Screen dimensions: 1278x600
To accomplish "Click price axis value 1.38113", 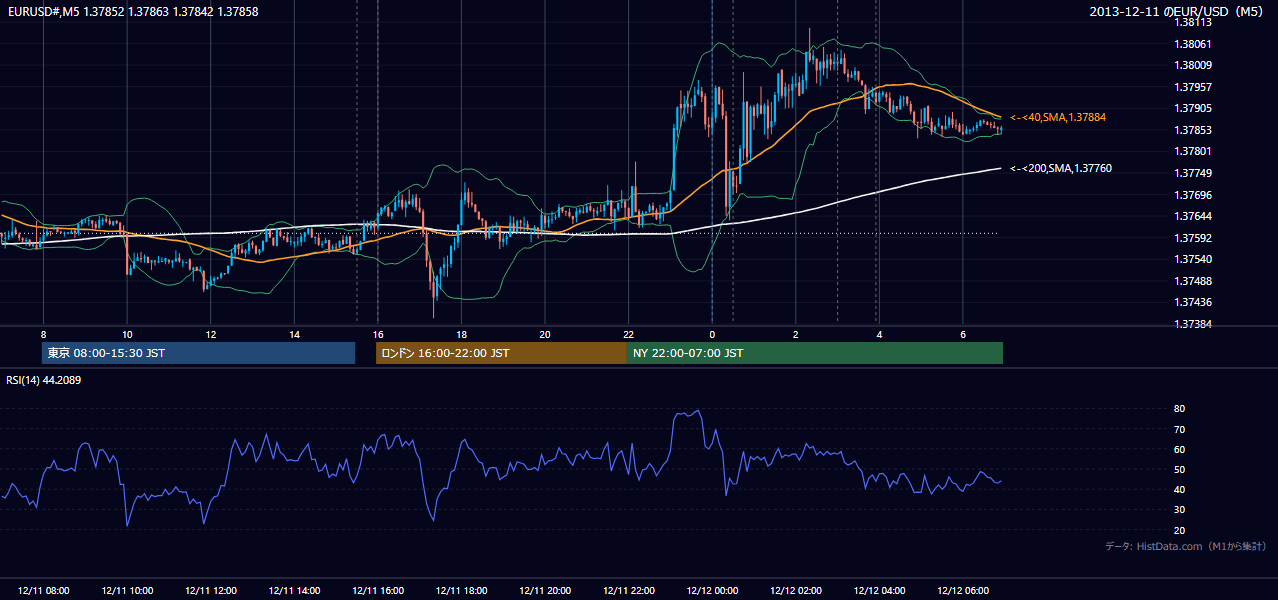I will (x=1193, y=22).
